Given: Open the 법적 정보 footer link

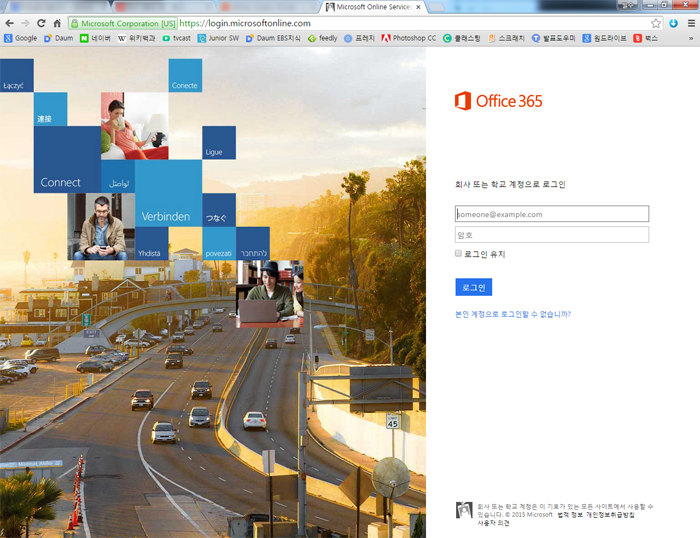Looking at the screenshot, I should pos(570,515).
